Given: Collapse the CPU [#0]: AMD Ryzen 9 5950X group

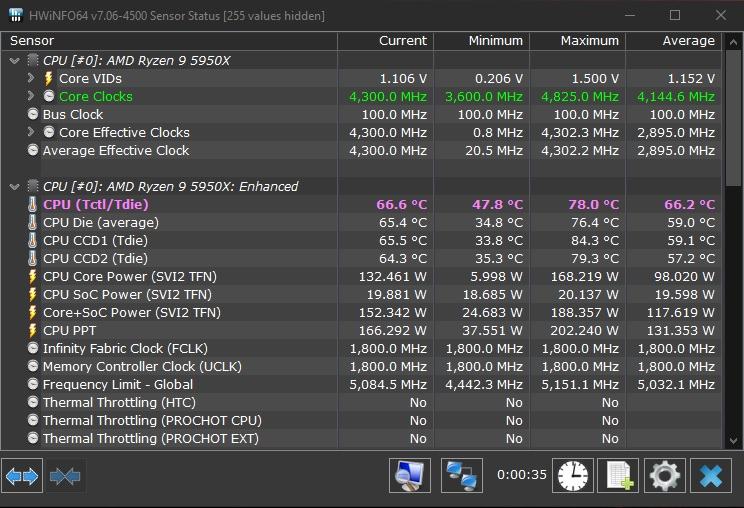Looking at the screenshot, I should pyautogui.click(x=14, y=61).
